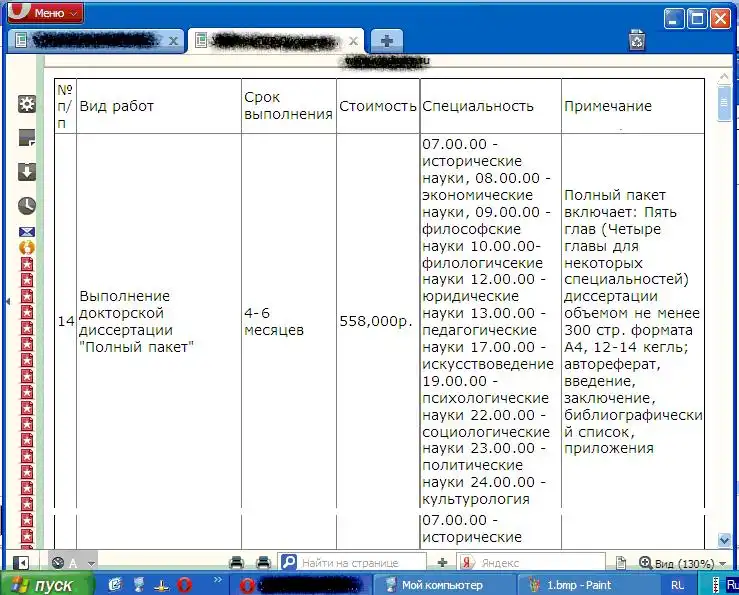
Task: Close the first browser tab
Action: (x=174, y=41)
